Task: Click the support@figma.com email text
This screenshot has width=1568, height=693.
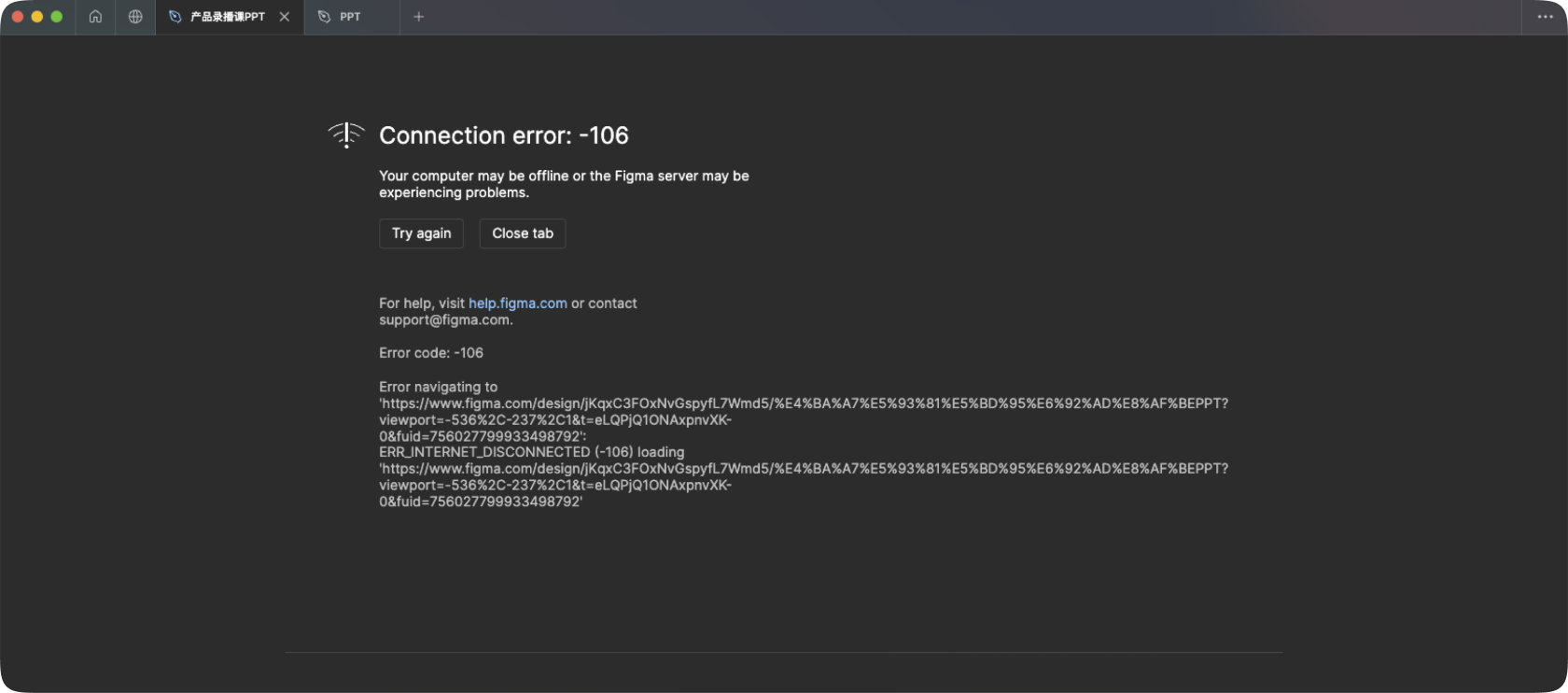Action: point(444,320)
